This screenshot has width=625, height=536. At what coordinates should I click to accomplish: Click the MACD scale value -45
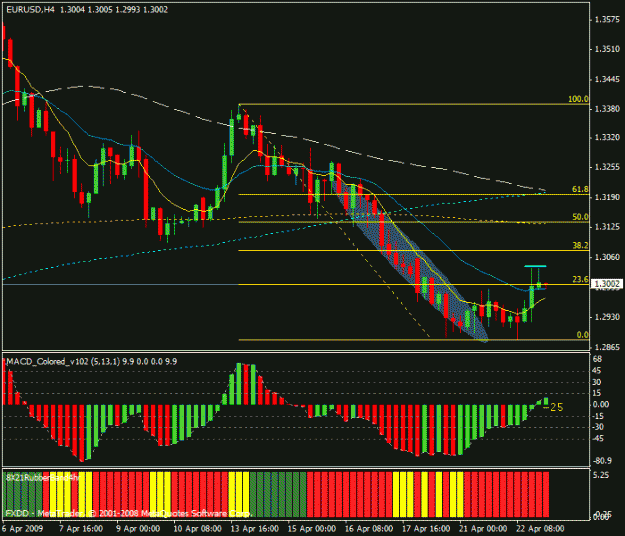(x=598, y=438)
